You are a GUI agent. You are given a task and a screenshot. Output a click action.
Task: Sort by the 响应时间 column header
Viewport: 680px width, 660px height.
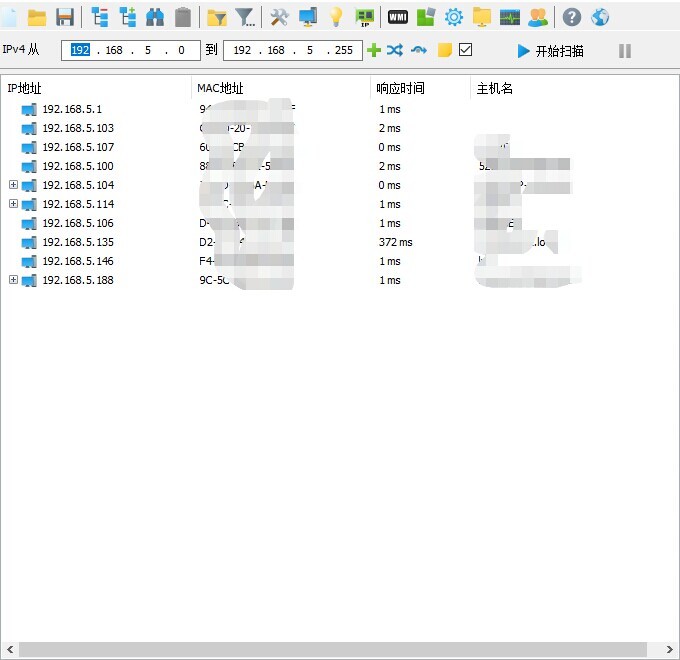pyautogui.click(x=421, y=88)
